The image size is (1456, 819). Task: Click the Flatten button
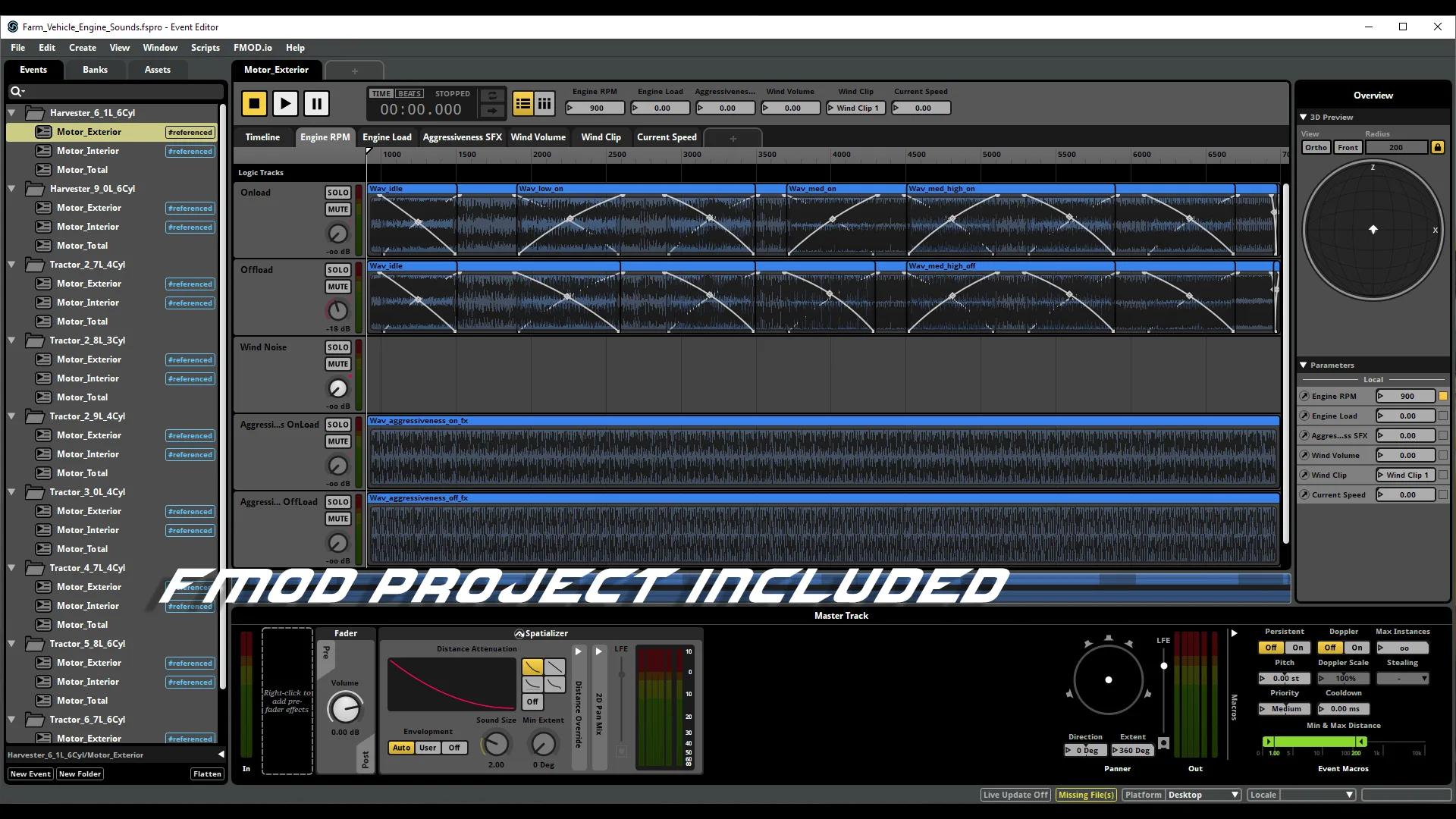point(207,774)
